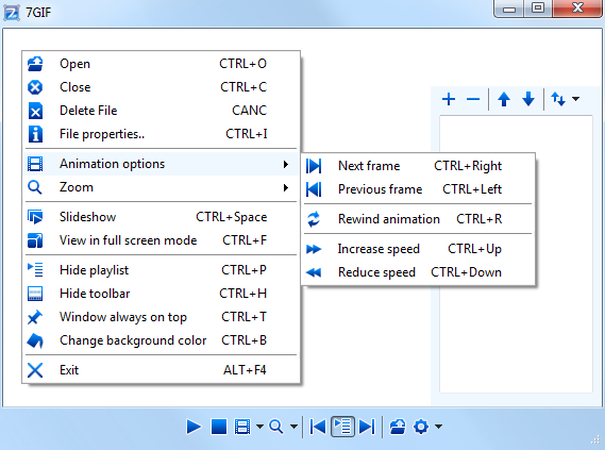
Task: Choose Hide toolbar menu entry
Action: tap(161, 294)
